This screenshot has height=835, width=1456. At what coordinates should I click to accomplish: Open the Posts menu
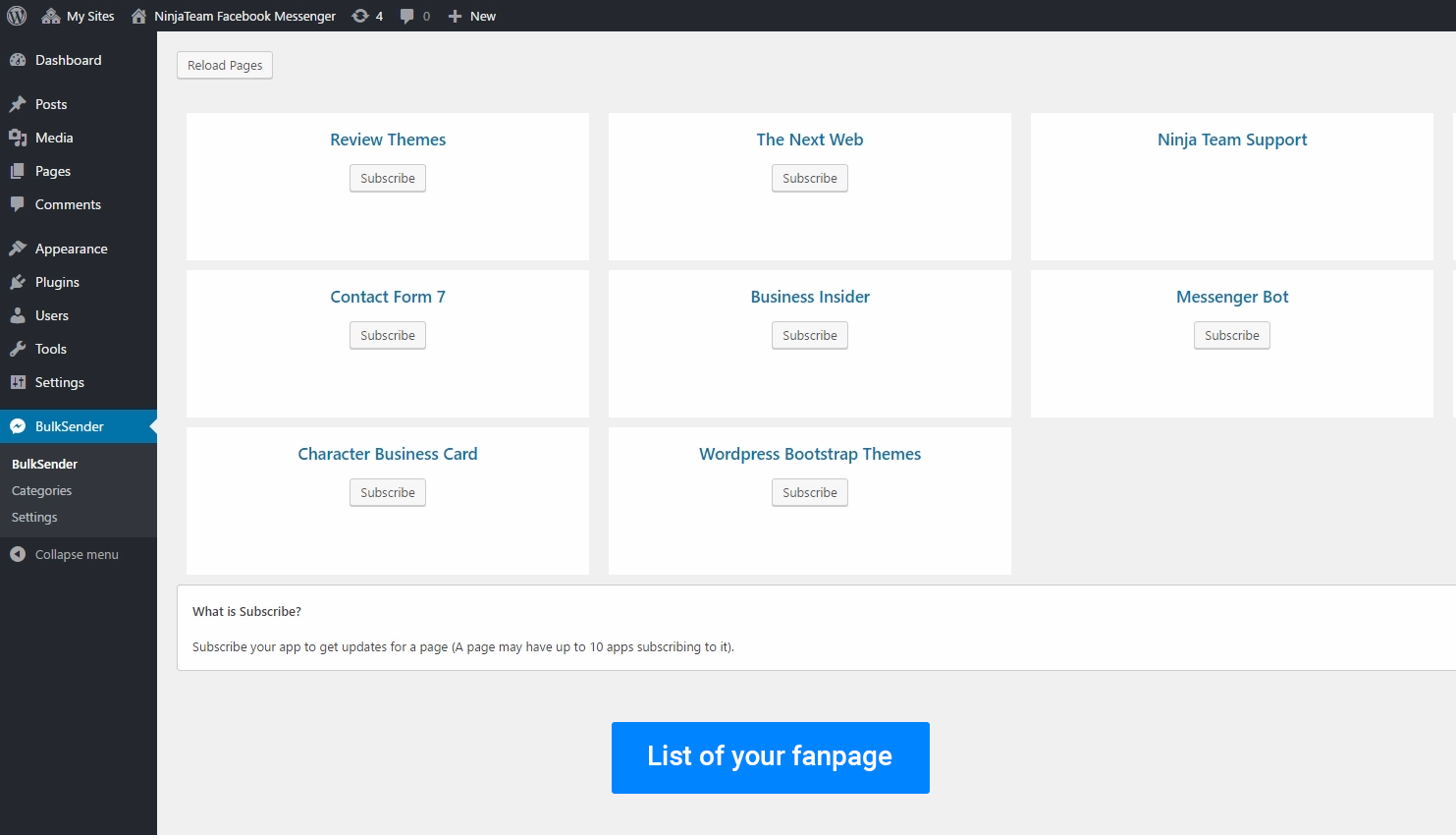[x=51, y=103]
